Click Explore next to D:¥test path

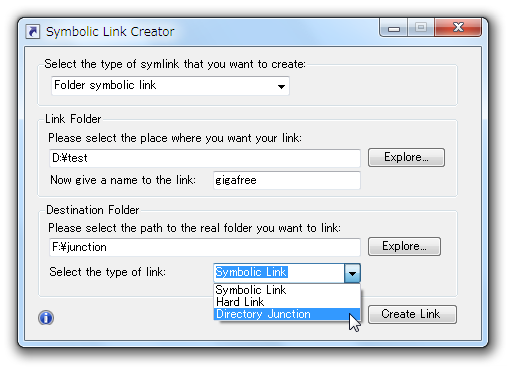[x=406, y=157]
